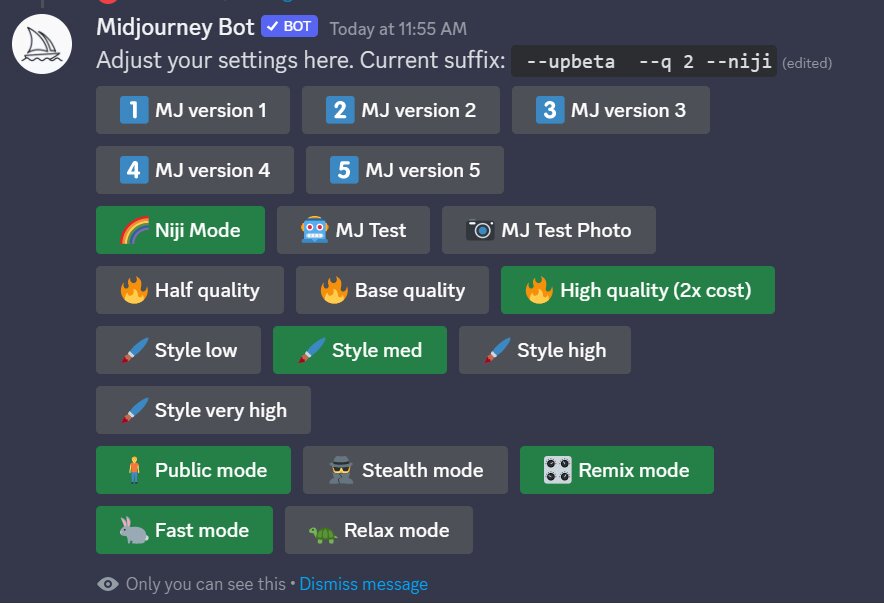The height and width of the screenshot is (603, 884).
Task: Toggle Niji Mode off
Action: pyautogui.click(x=180, y=230)
